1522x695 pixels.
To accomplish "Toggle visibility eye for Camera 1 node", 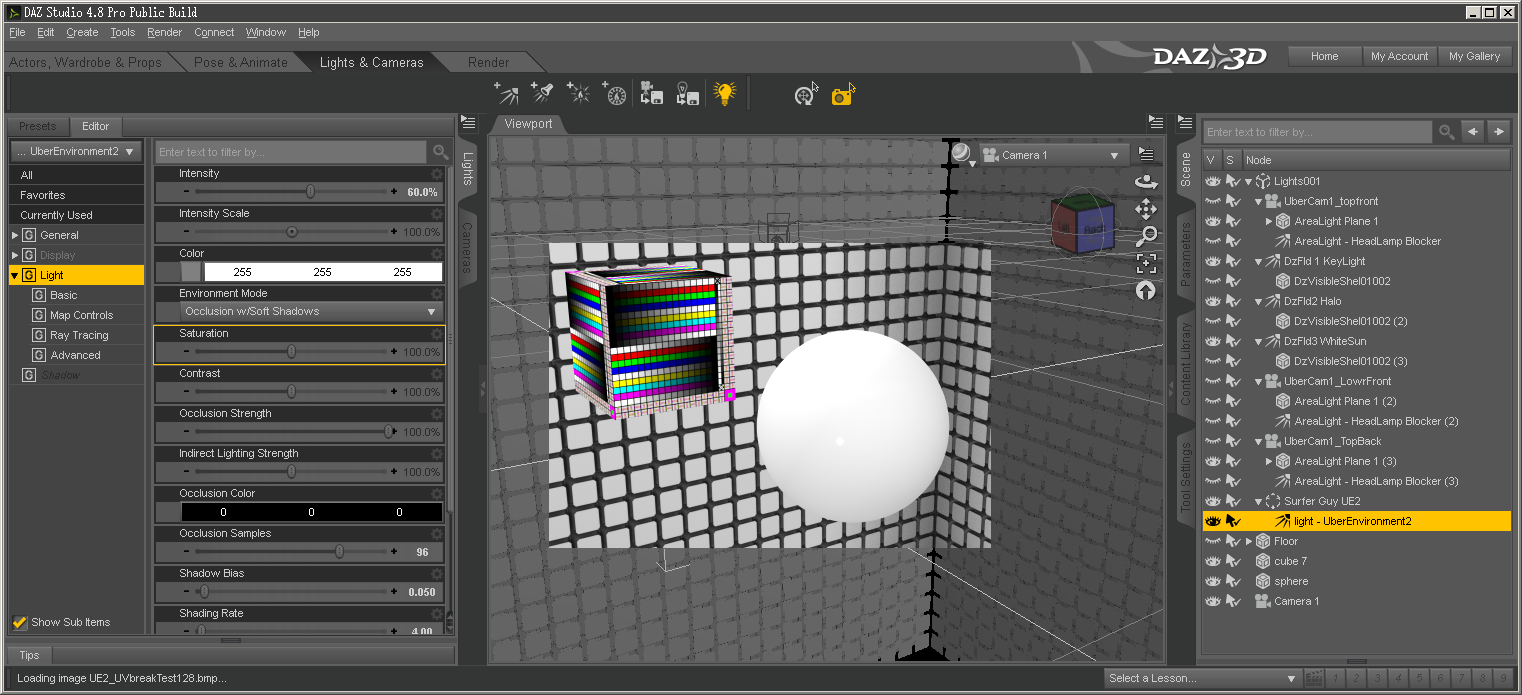I will pos(1213,601).
